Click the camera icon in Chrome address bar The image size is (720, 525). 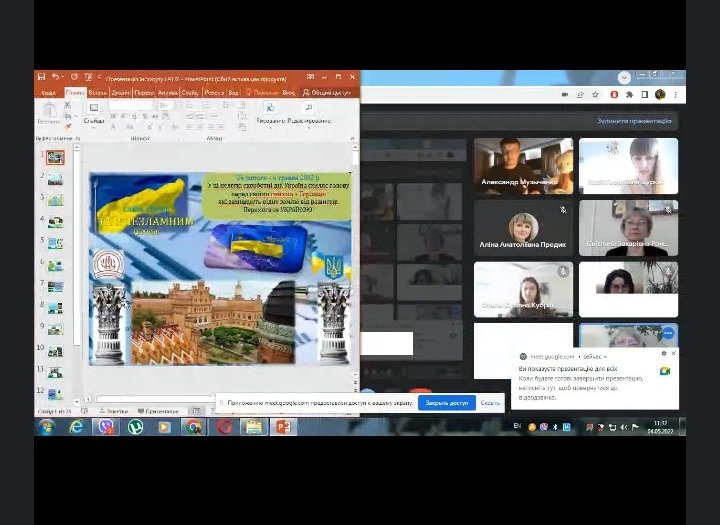pos(565,95)
